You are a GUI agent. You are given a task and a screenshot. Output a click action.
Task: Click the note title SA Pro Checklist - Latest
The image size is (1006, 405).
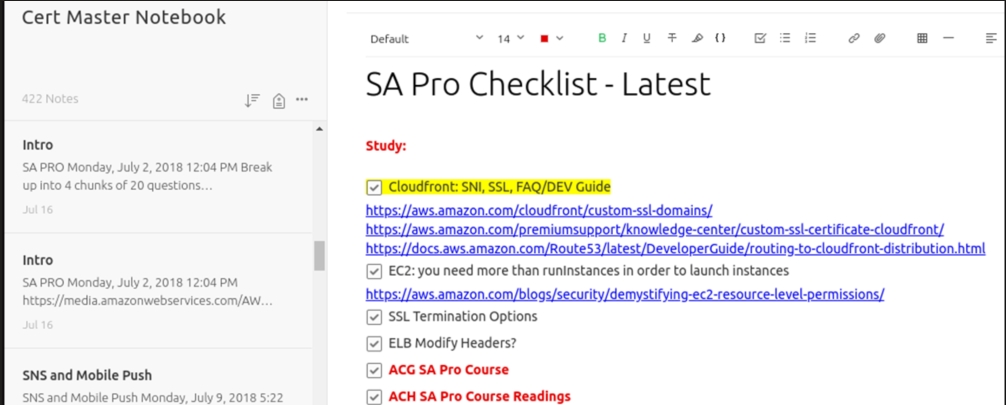(x=538, y=84)
